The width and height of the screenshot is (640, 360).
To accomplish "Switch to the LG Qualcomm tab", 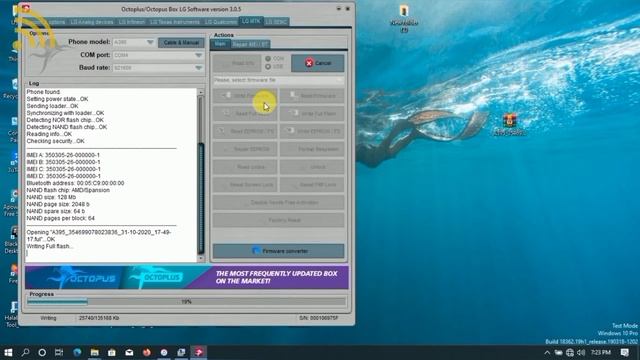I will pyautogui.click(x=220, y=22).
